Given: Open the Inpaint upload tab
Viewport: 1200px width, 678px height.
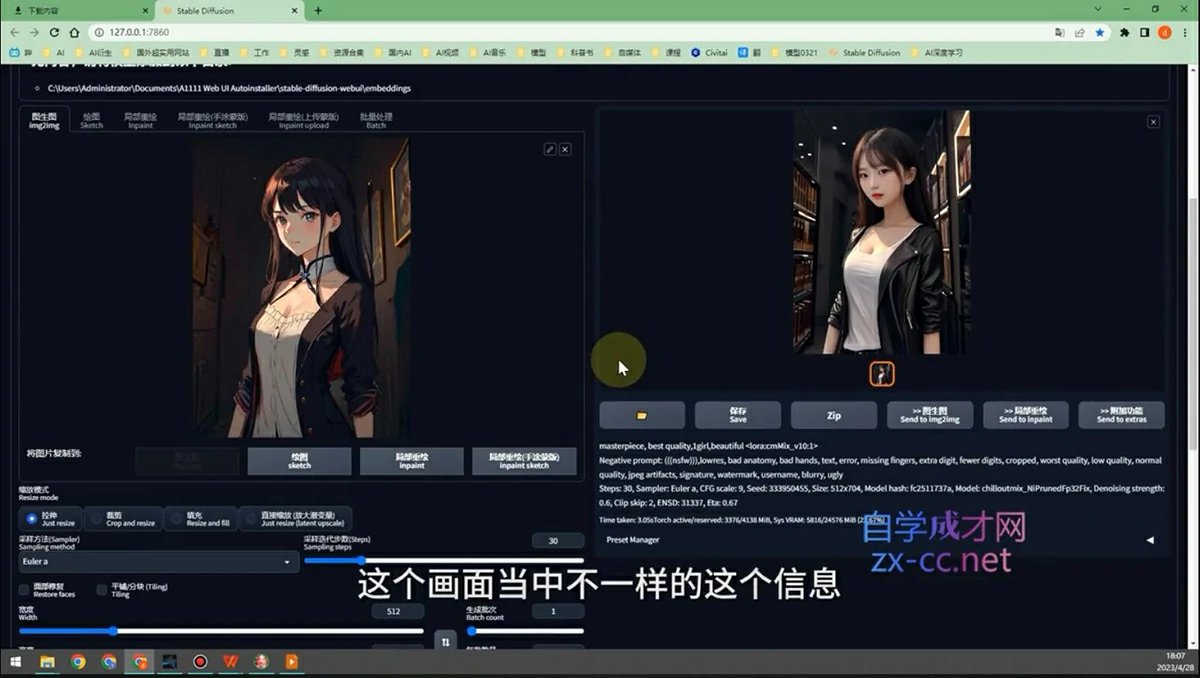Looking at the screenshot, I should click(304, 120).
